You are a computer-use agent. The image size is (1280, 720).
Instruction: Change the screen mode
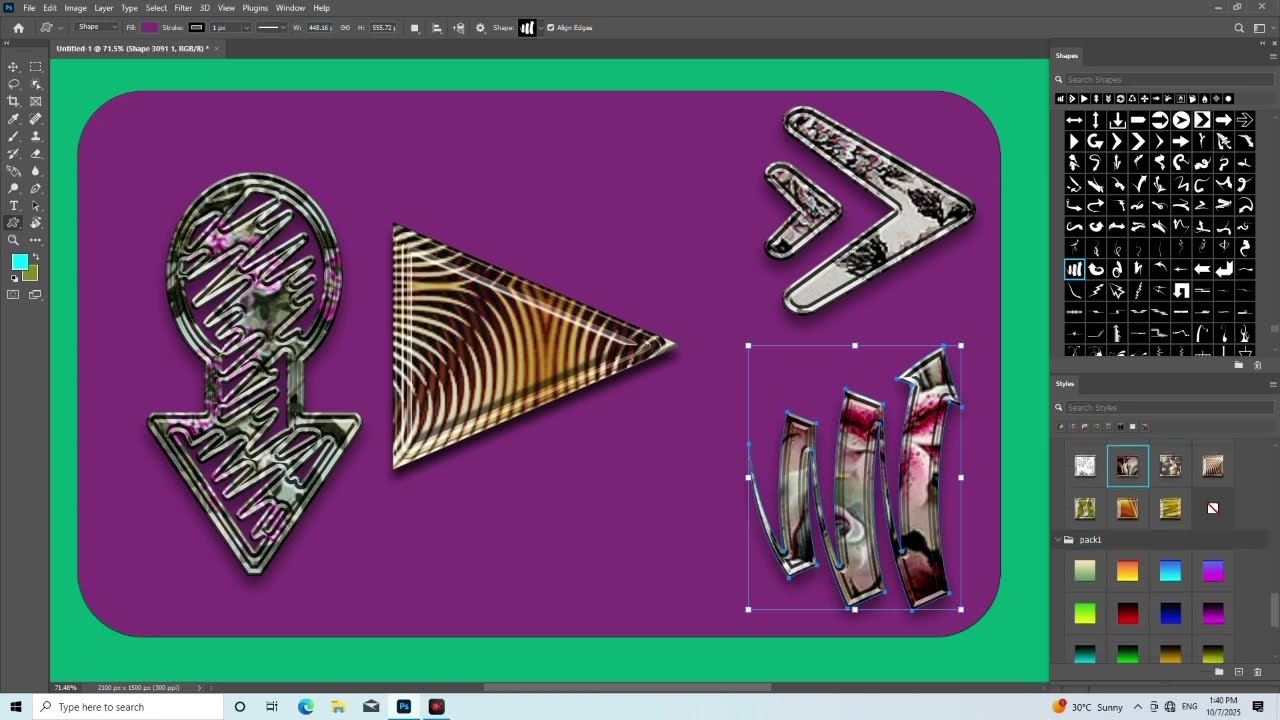(x=36, y=295)
